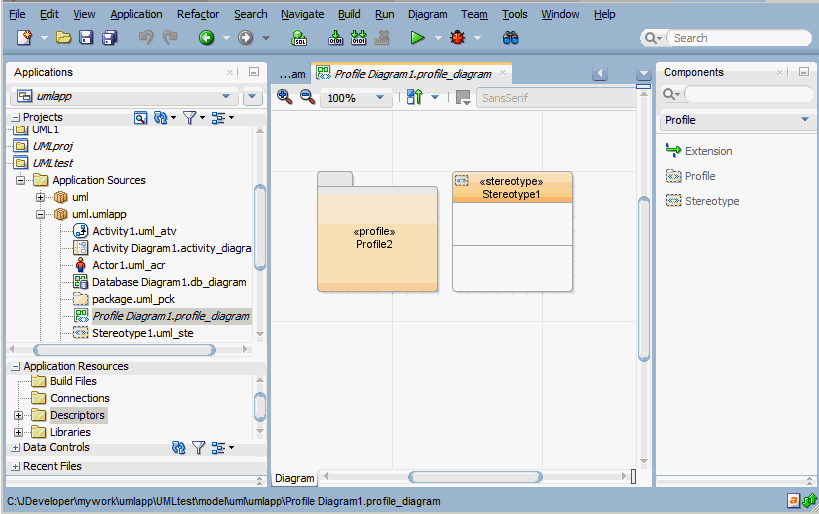Click the gray Forward navigation icon

(245, 38)
